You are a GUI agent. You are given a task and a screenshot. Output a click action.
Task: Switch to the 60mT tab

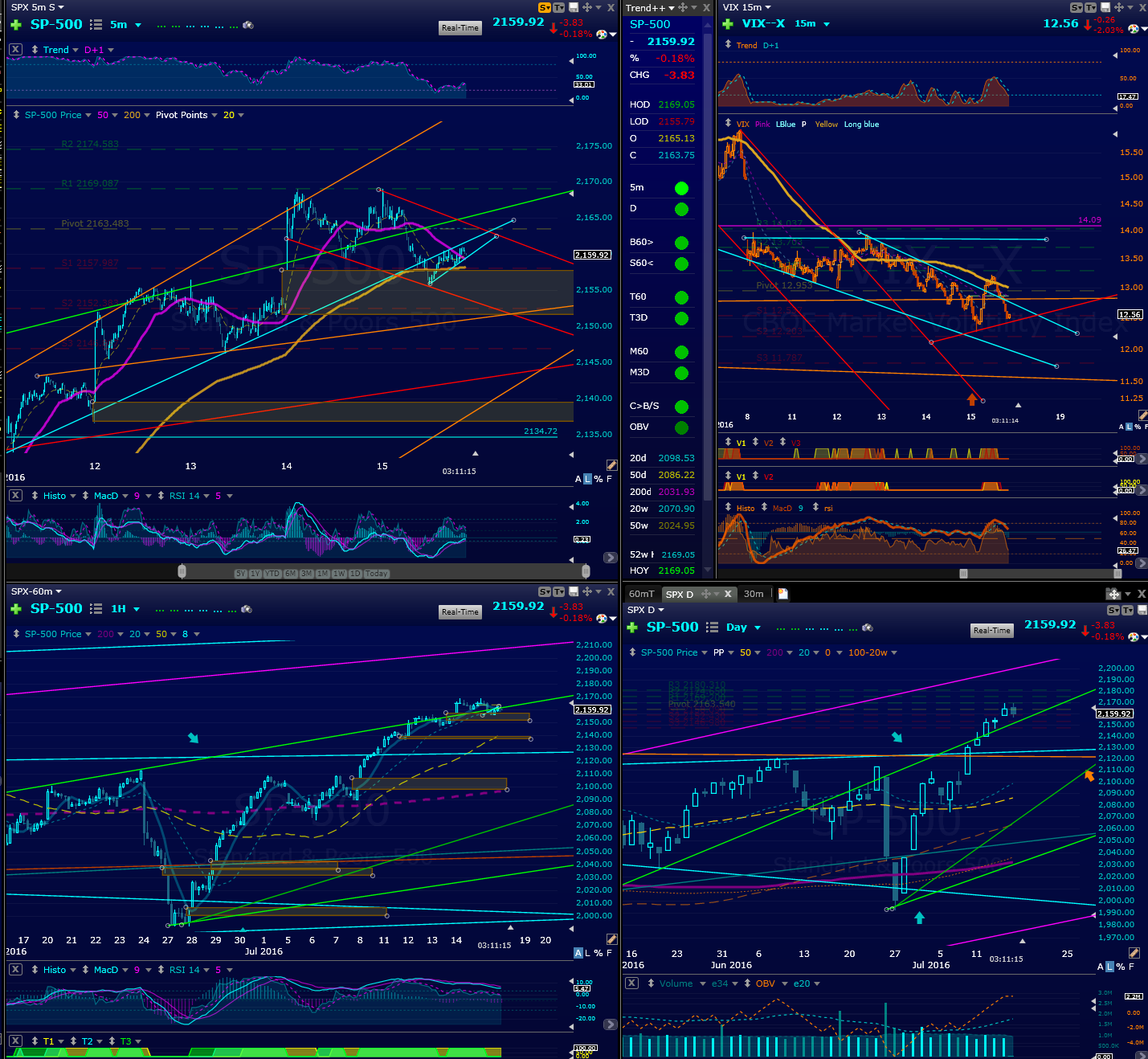coord(642,594)
